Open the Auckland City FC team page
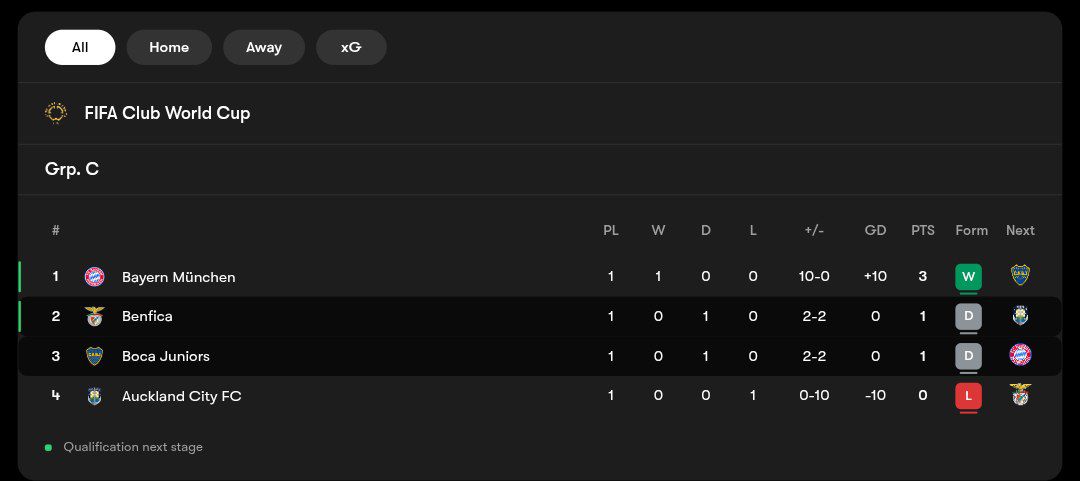The image size is (1080, 481). pyautogui.click(x=182, y=396)
